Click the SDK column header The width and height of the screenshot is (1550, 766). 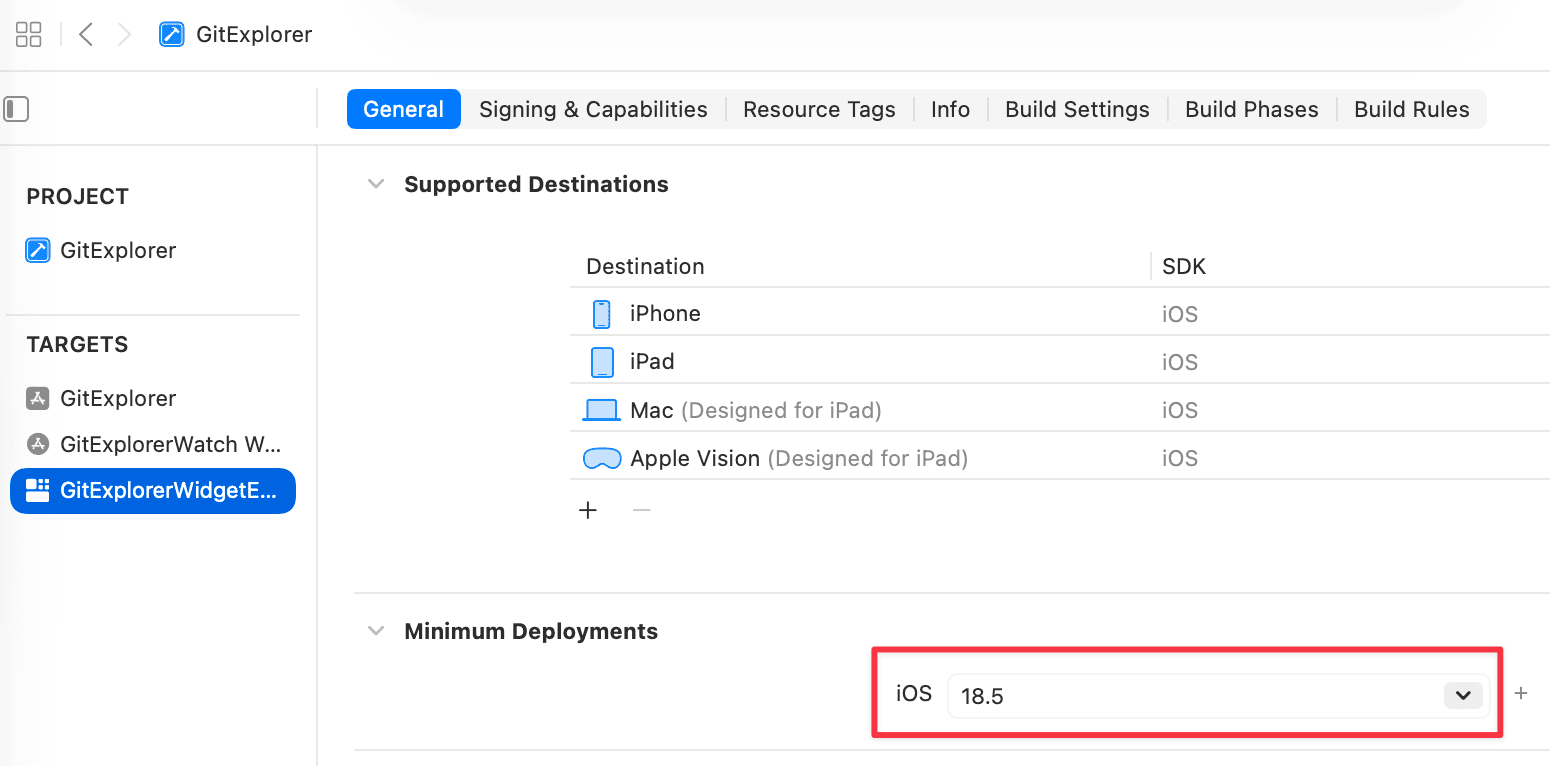click(x=1184, y=266)
